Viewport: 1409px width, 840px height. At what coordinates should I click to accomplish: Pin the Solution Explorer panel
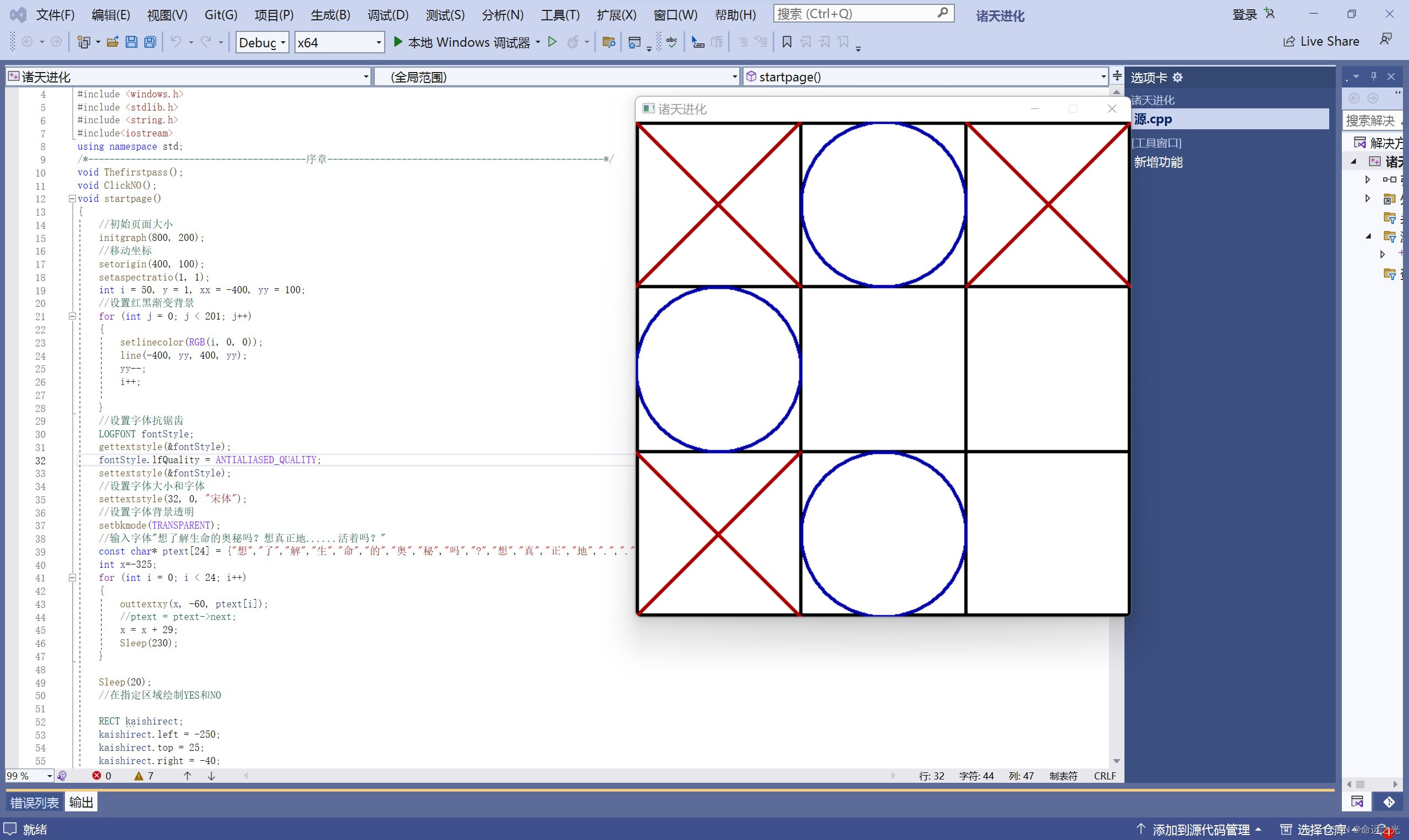tap(1373, 76)
